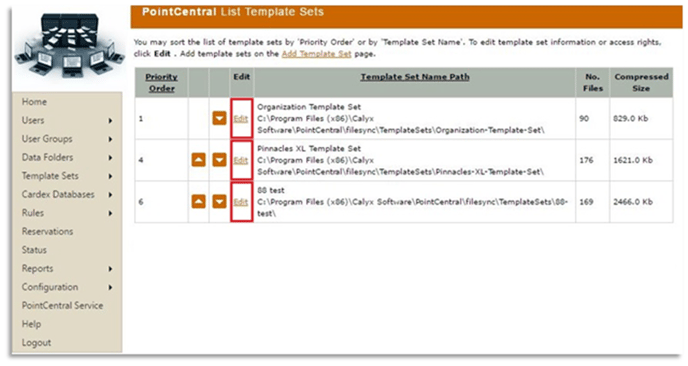Move 88 test template set down
Viewport: 688px width, 366px height.
(x=219, y=202)
